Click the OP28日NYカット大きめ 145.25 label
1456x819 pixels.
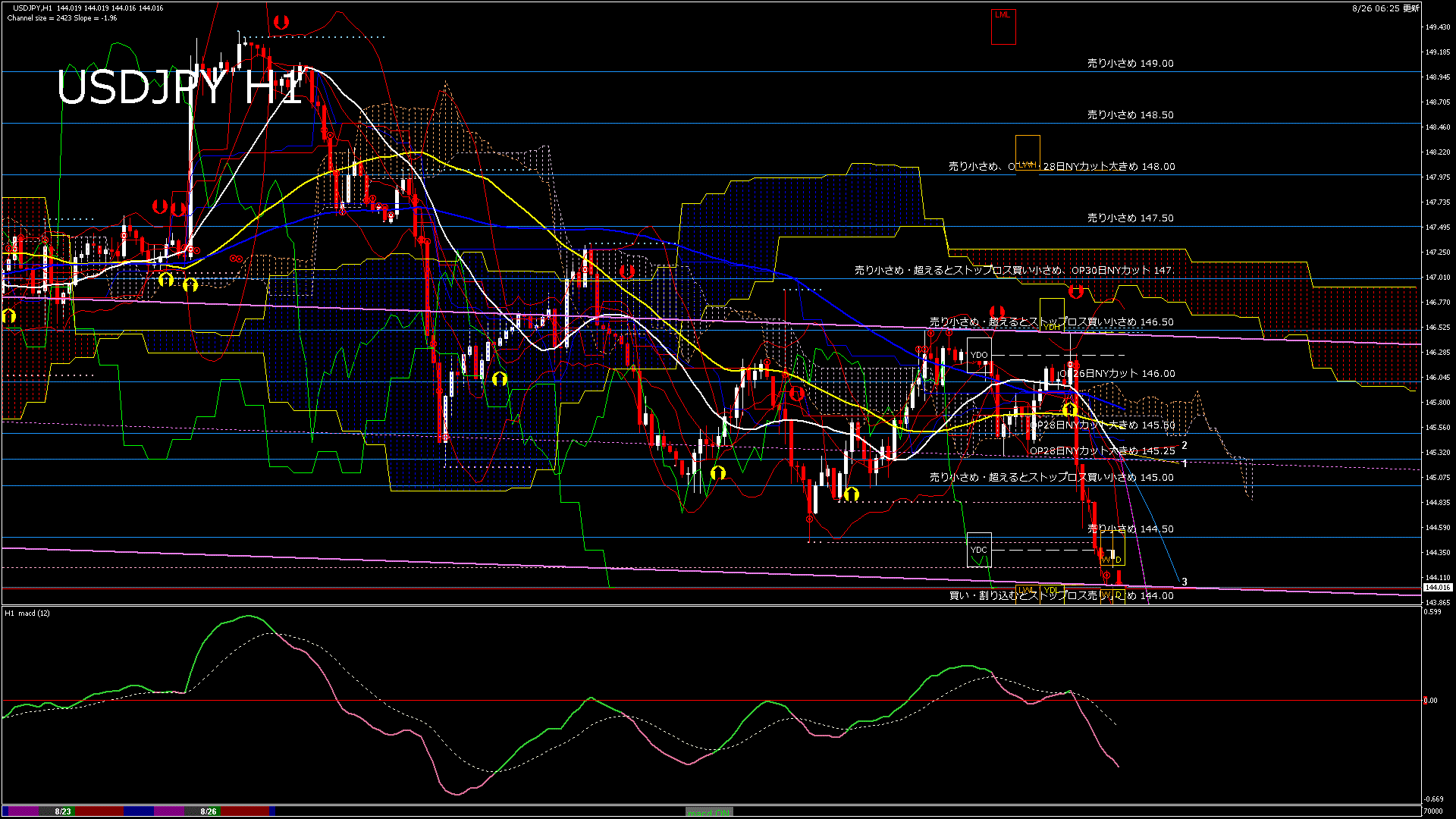click(1103, 451)
